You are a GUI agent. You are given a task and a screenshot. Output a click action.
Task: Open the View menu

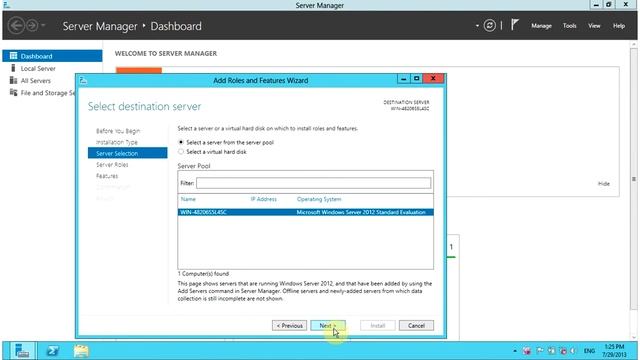tap(594, 26)
